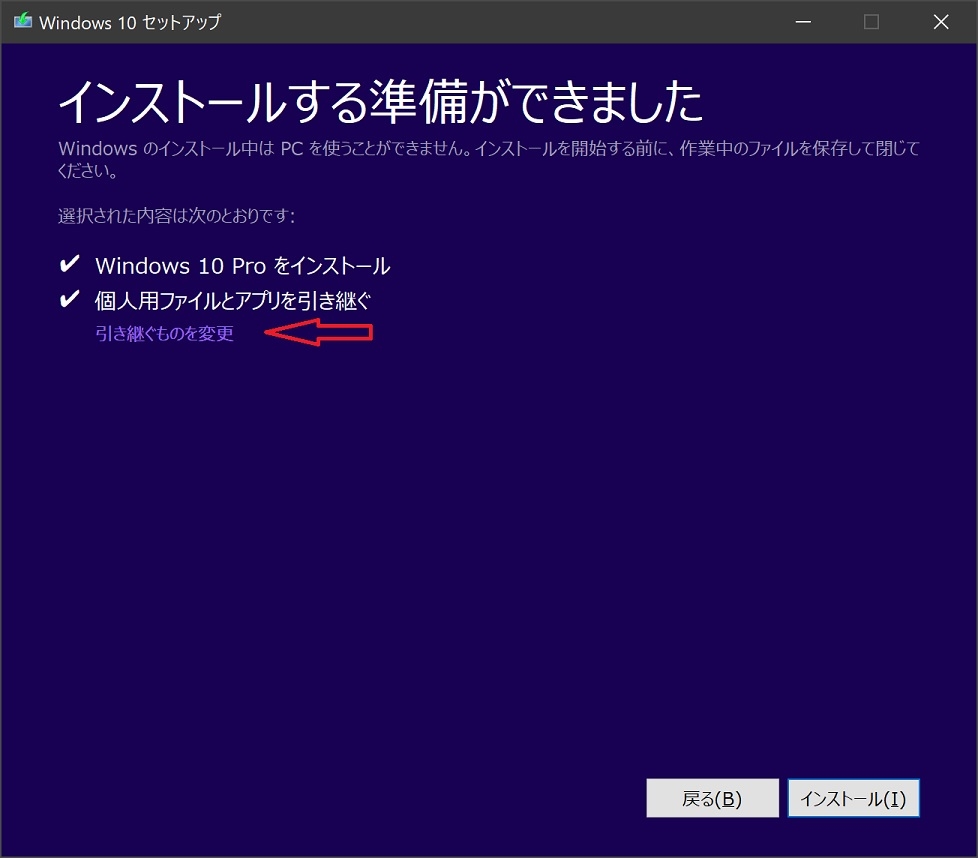This screenshot has width=978, height=858.
Task: Click the checkmark beside 個人用ファイルとアプリを引き継ぐ
Action: [x=69, y=299]
